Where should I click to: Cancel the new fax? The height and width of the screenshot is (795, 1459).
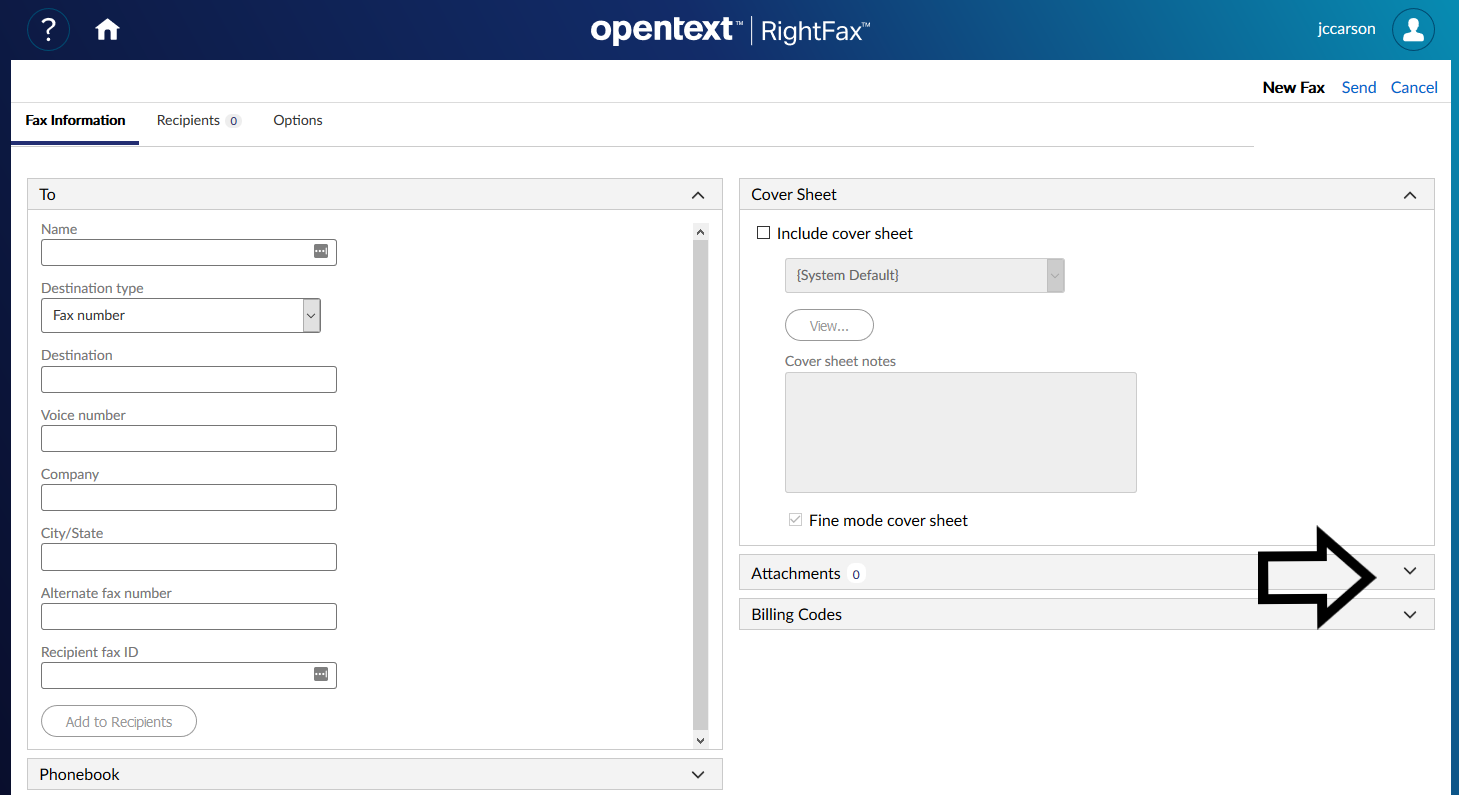coord(1414,87)
